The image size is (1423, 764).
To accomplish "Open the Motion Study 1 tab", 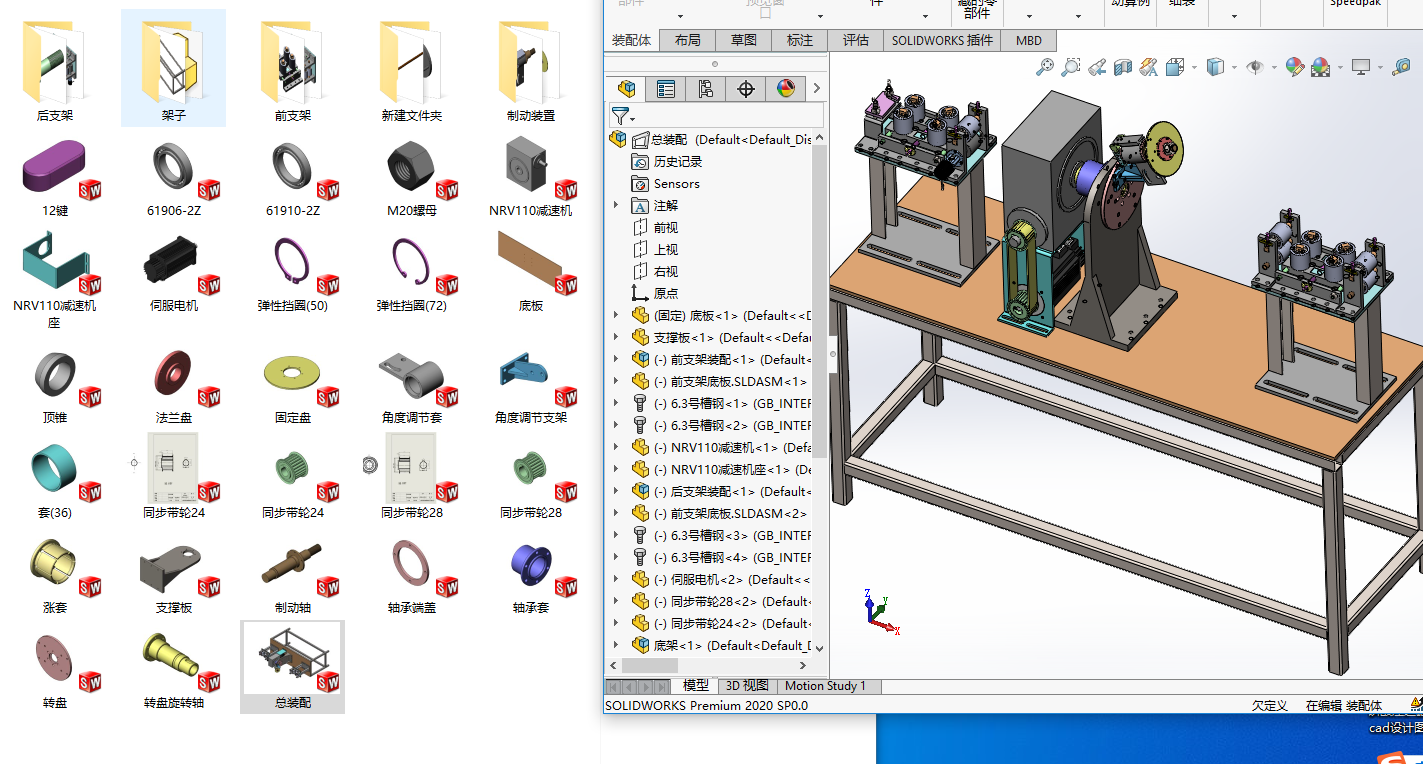I will point(825,686).
